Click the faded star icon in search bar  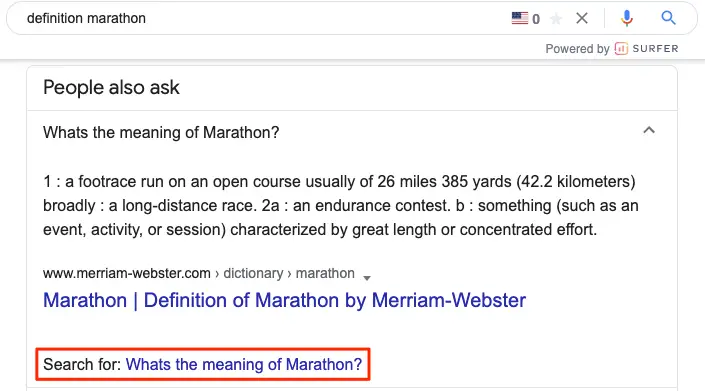click(x=556, y=18)
